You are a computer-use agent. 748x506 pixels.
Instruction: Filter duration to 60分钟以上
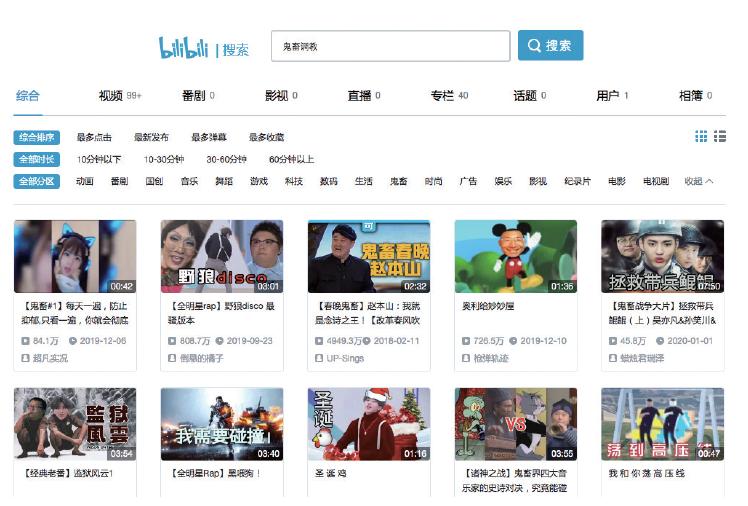coord(291,159)
